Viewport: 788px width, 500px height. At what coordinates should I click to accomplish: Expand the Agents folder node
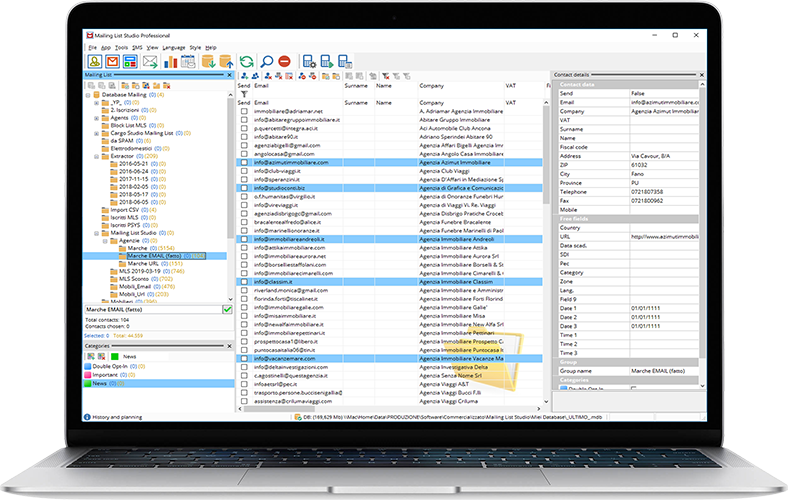click(x=96, y=118)
